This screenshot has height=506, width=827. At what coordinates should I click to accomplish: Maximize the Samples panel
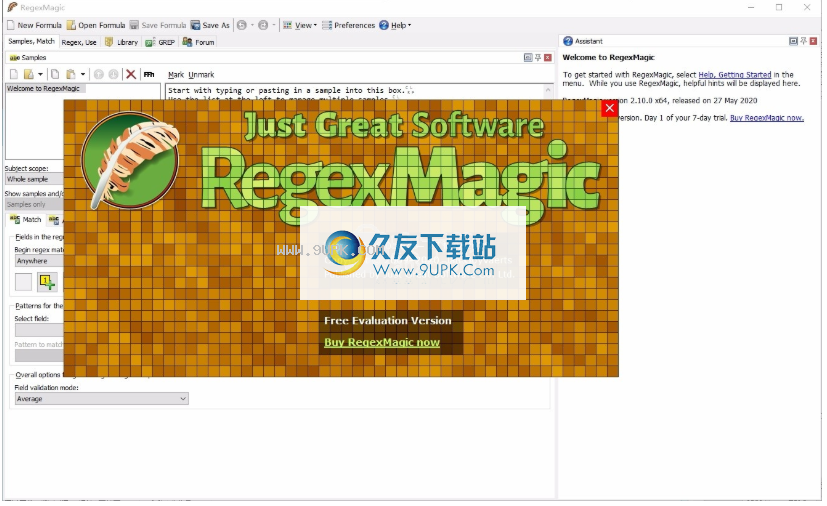coord(528,58)
